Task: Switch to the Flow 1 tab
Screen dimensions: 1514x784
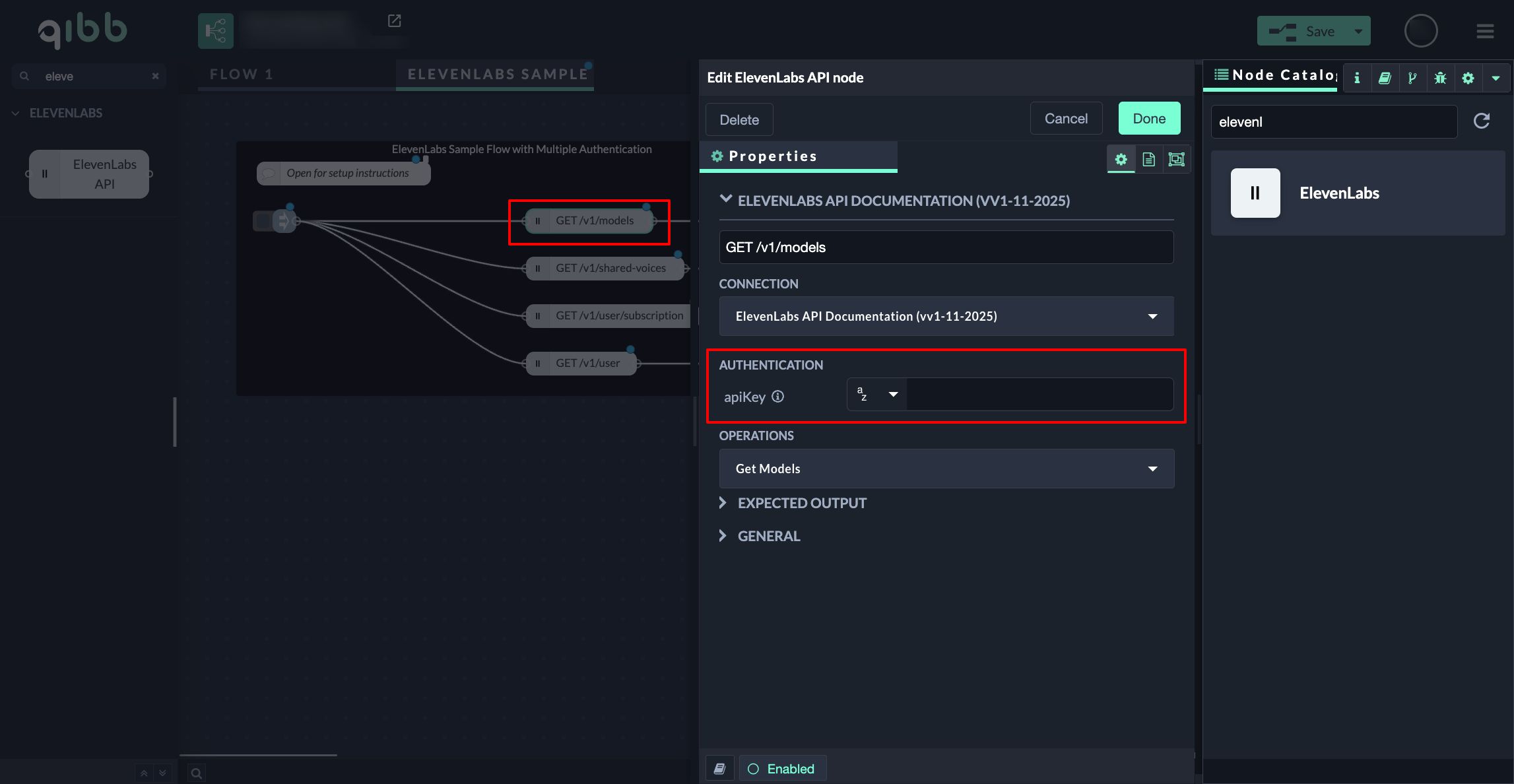Action: [x=242, y=75]
